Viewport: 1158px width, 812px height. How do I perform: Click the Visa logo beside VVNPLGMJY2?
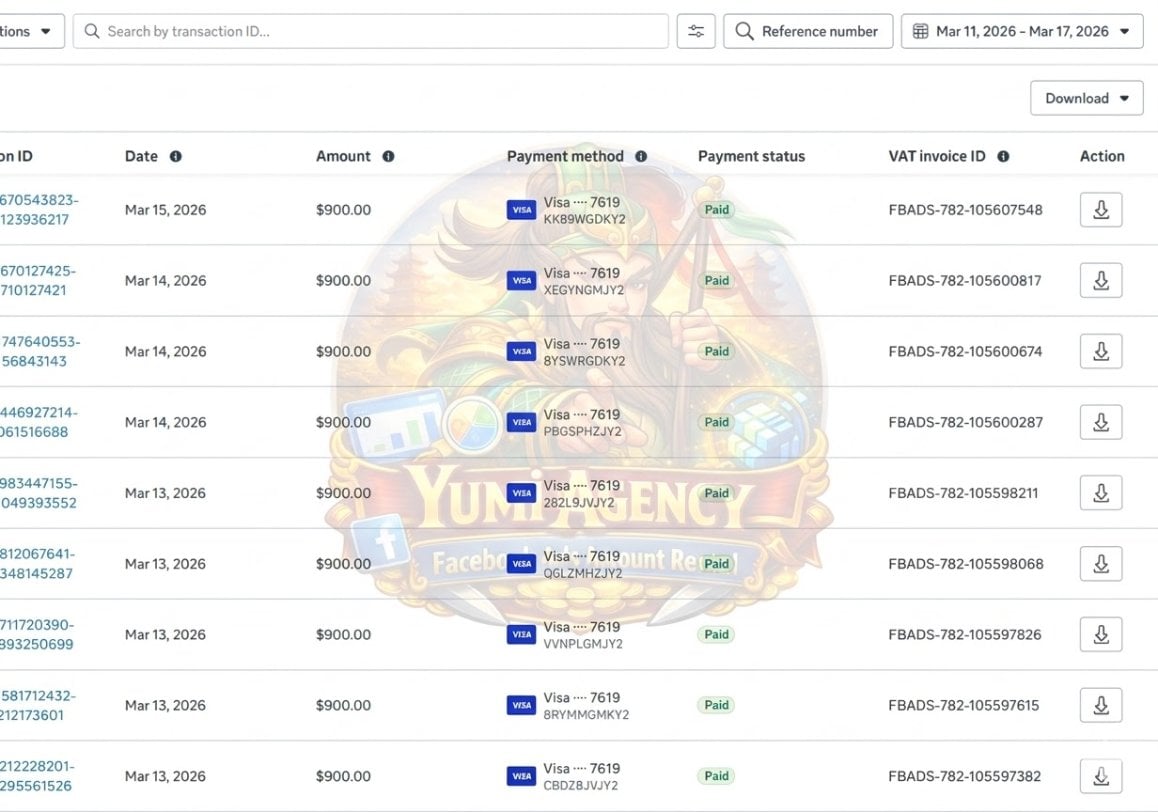pyautogui.click(x=521, y=635)
